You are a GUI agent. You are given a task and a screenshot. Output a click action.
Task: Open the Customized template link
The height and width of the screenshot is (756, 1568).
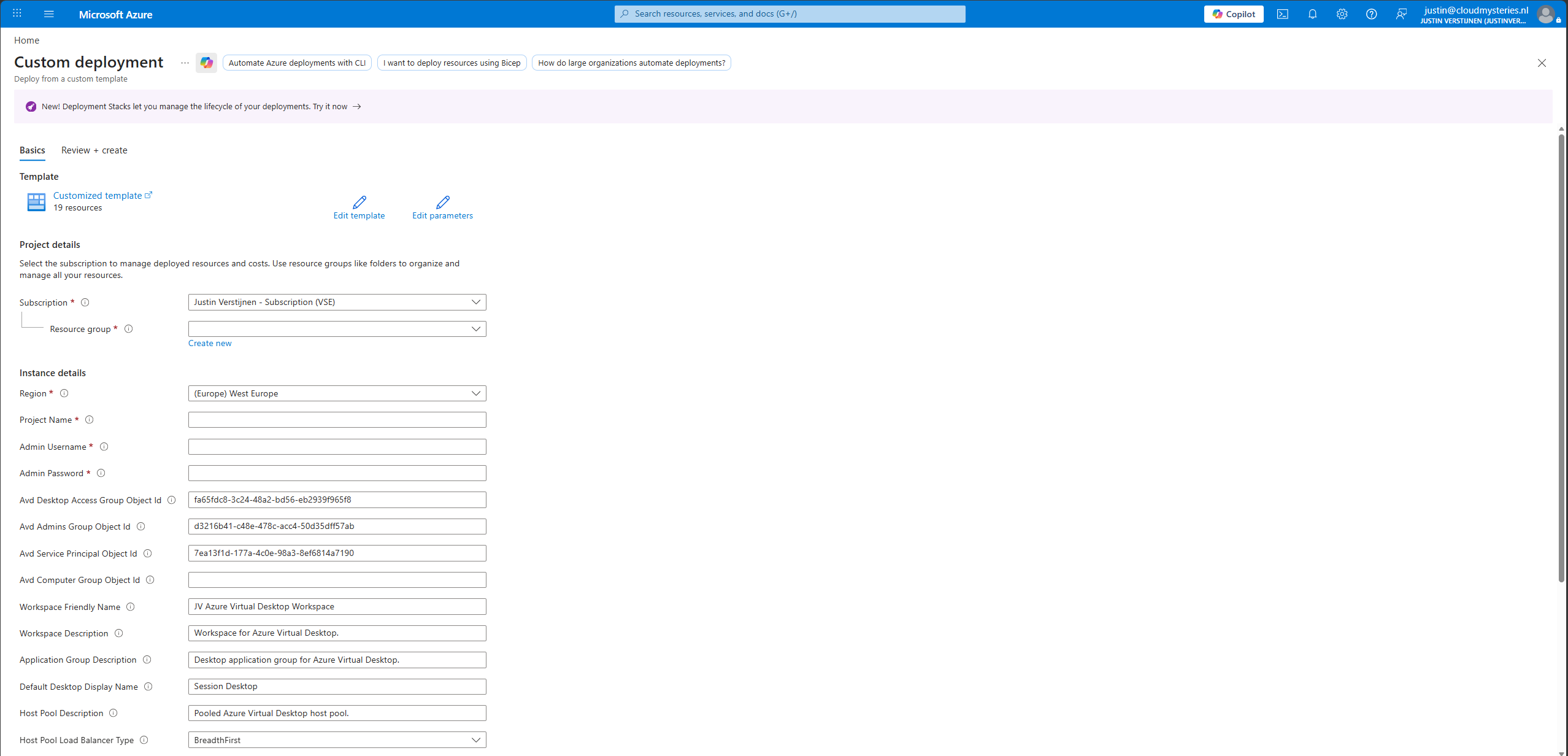tap(102, 195)
